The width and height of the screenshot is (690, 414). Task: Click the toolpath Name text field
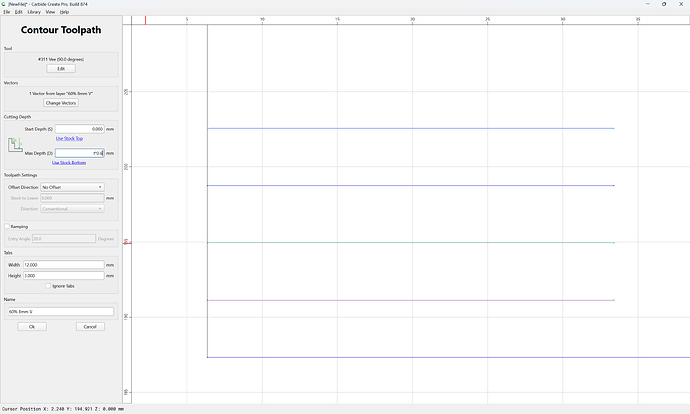pyautogui.click(x=61, y=311)
